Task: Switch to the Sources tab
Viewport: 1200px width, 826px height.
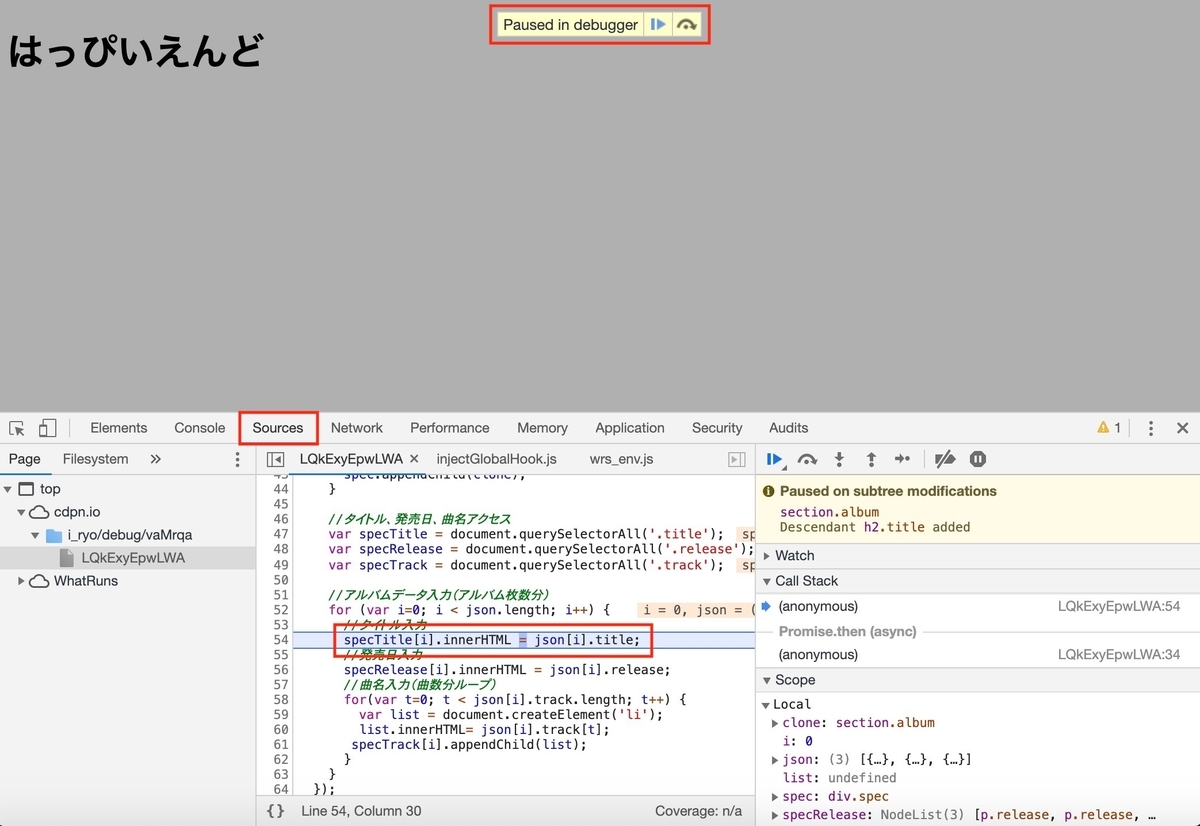Action: (278, 428)
